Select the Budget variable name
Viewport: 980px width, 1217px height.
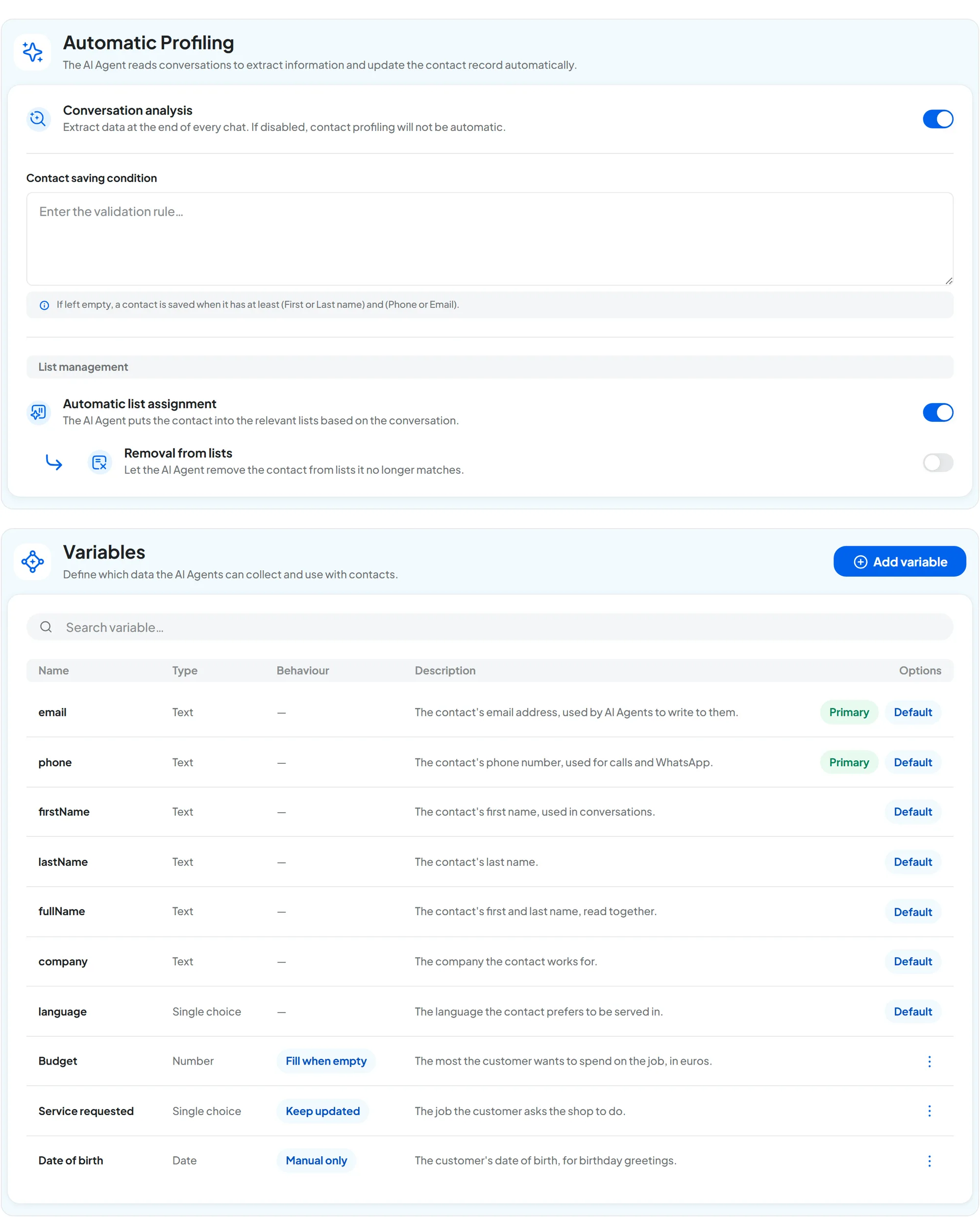[58, 1061]
